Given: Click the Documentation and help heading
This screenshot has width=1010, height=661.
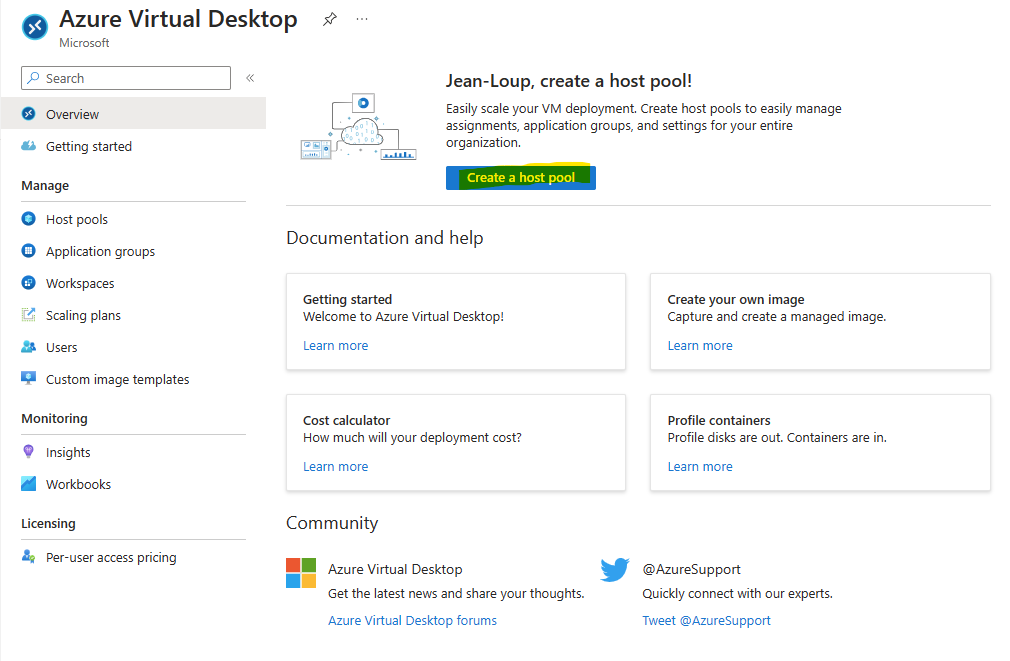Looking at the screenshot, I should click(x=385, y=238).
